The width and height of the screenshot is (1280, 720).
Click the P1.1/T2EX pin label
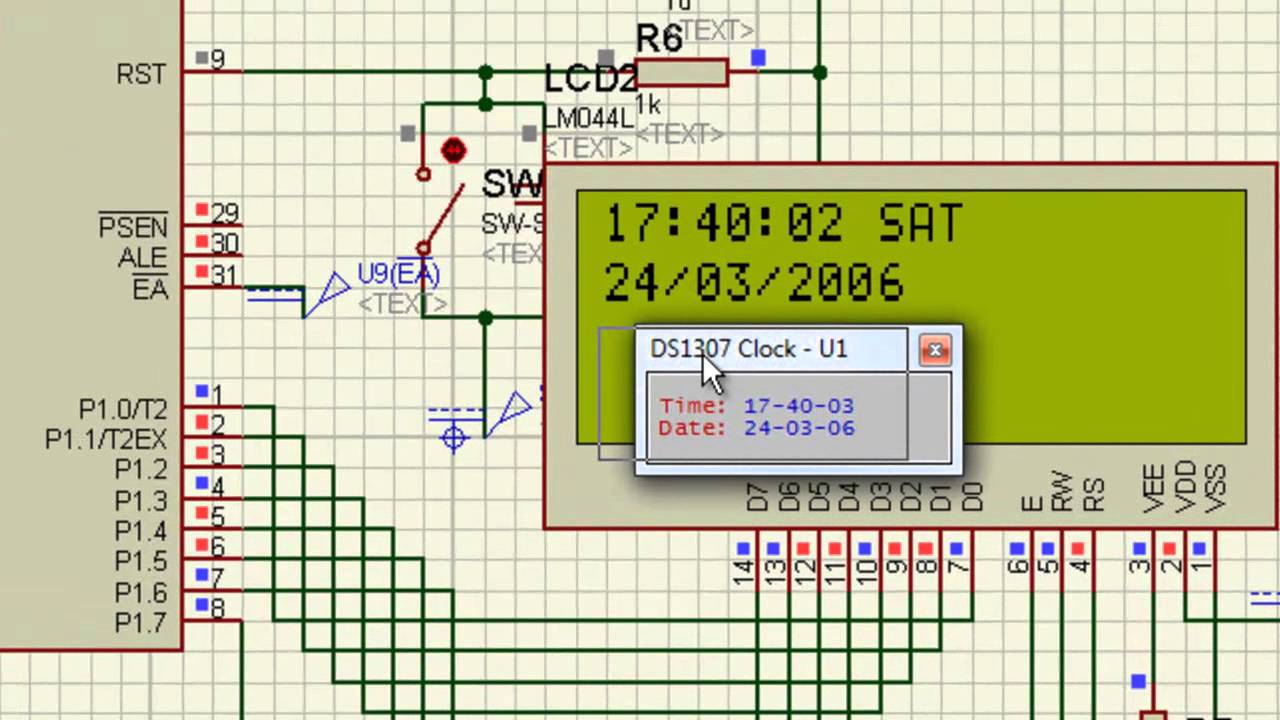[106, 440]
